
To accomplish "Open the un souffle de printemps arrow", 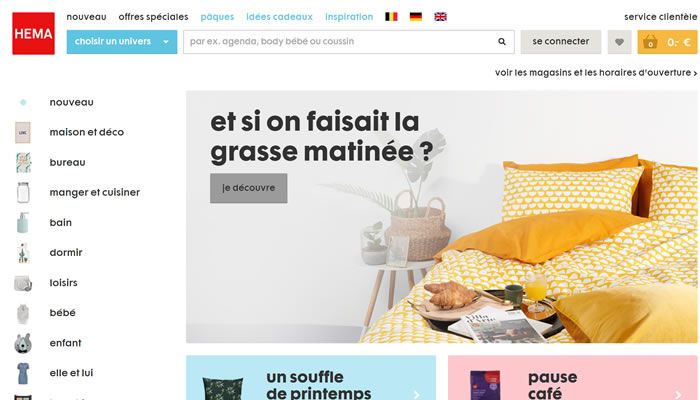I will (x=416, y=395).
